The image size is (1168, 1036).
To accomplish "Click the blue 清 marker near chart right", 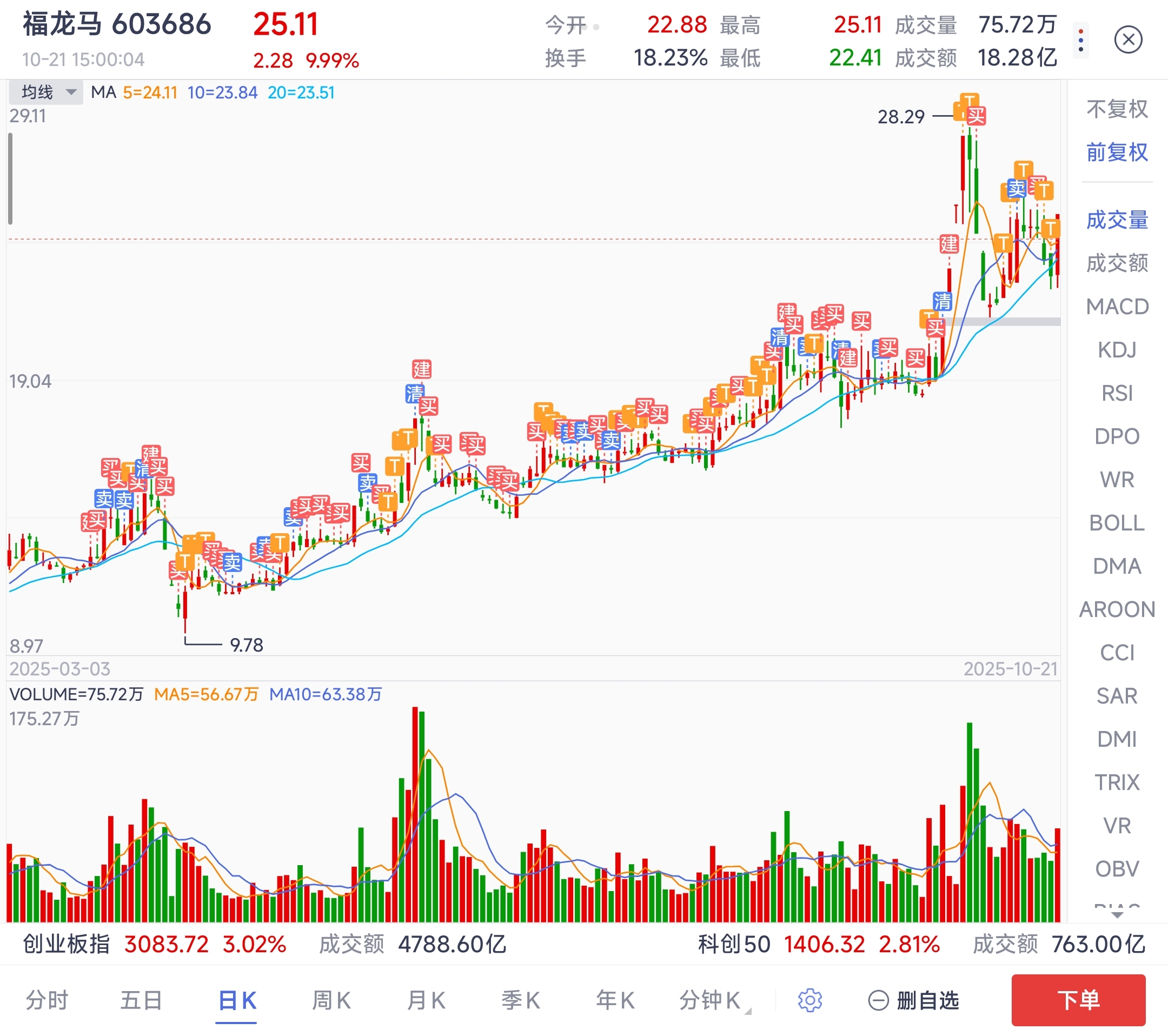I will [943, 301].
